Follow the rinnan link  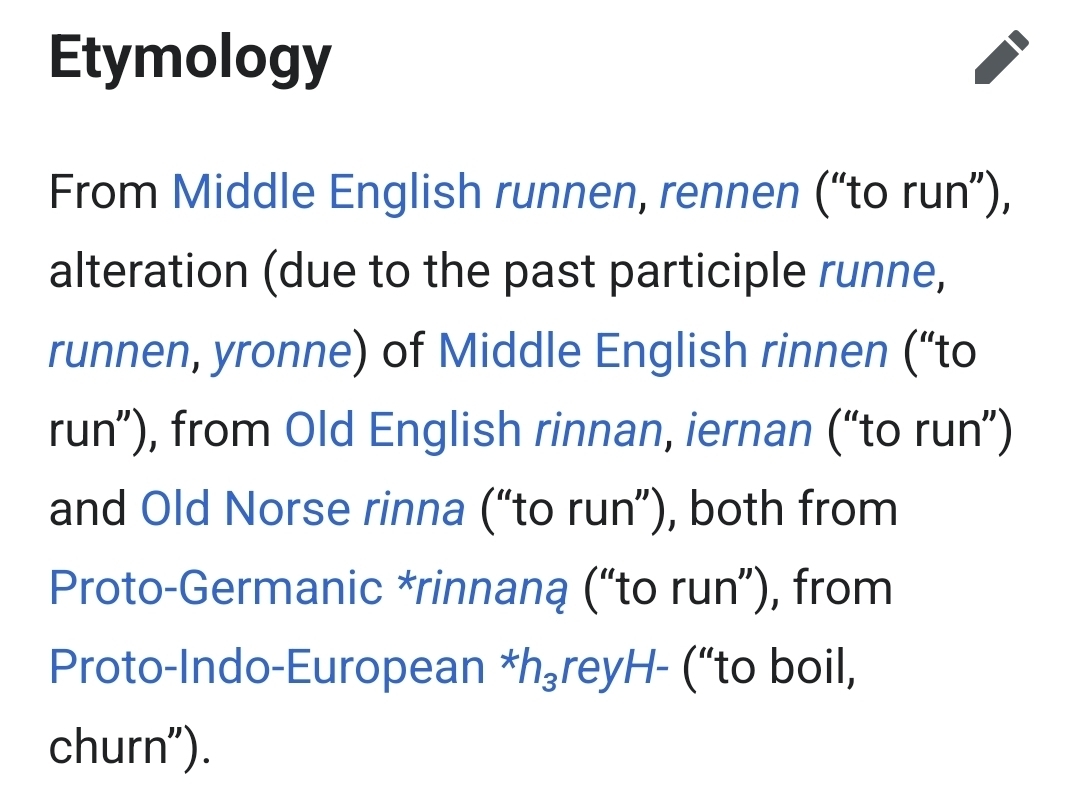pos(598,430)
